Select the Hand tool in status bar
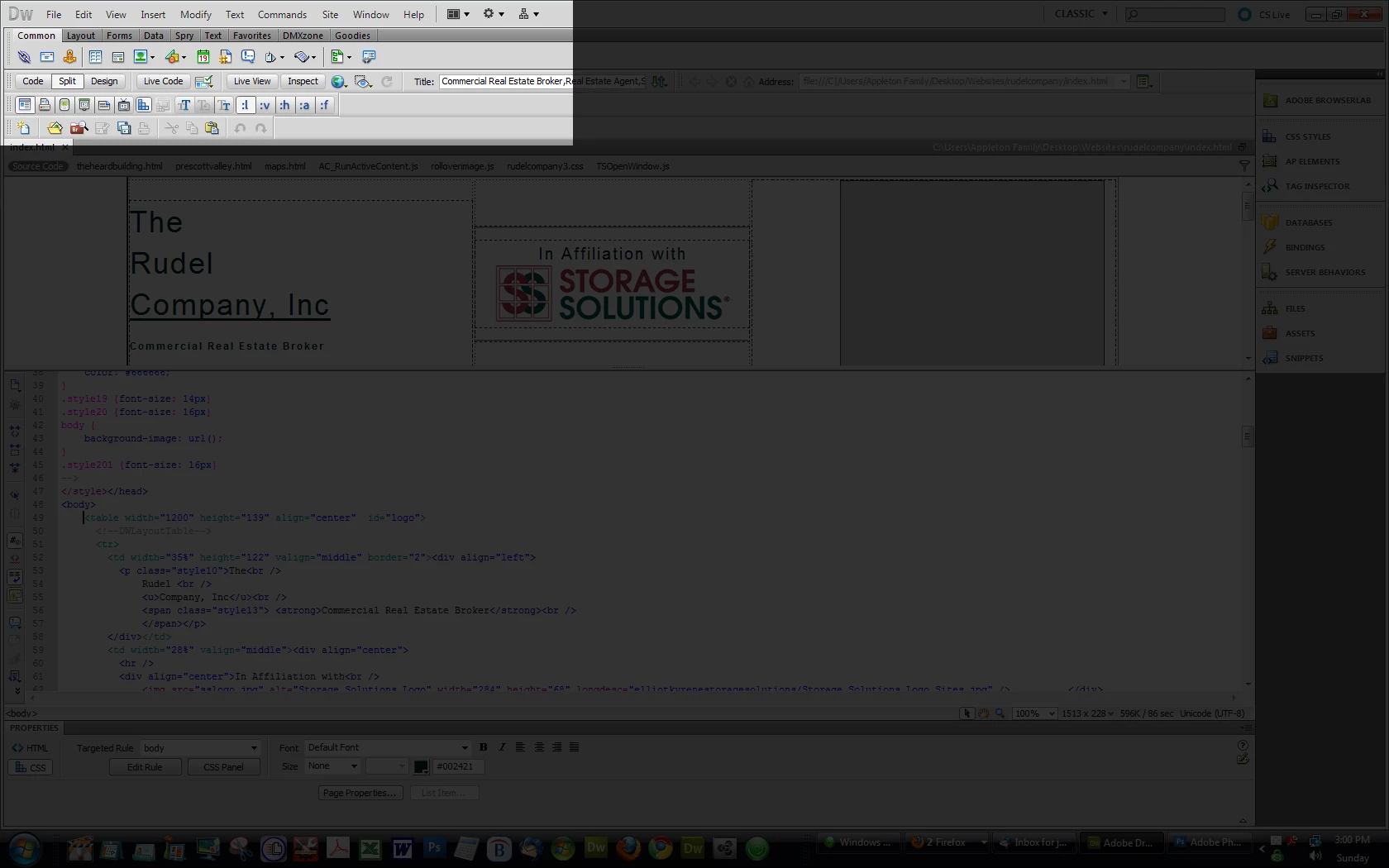 (983, 713)
